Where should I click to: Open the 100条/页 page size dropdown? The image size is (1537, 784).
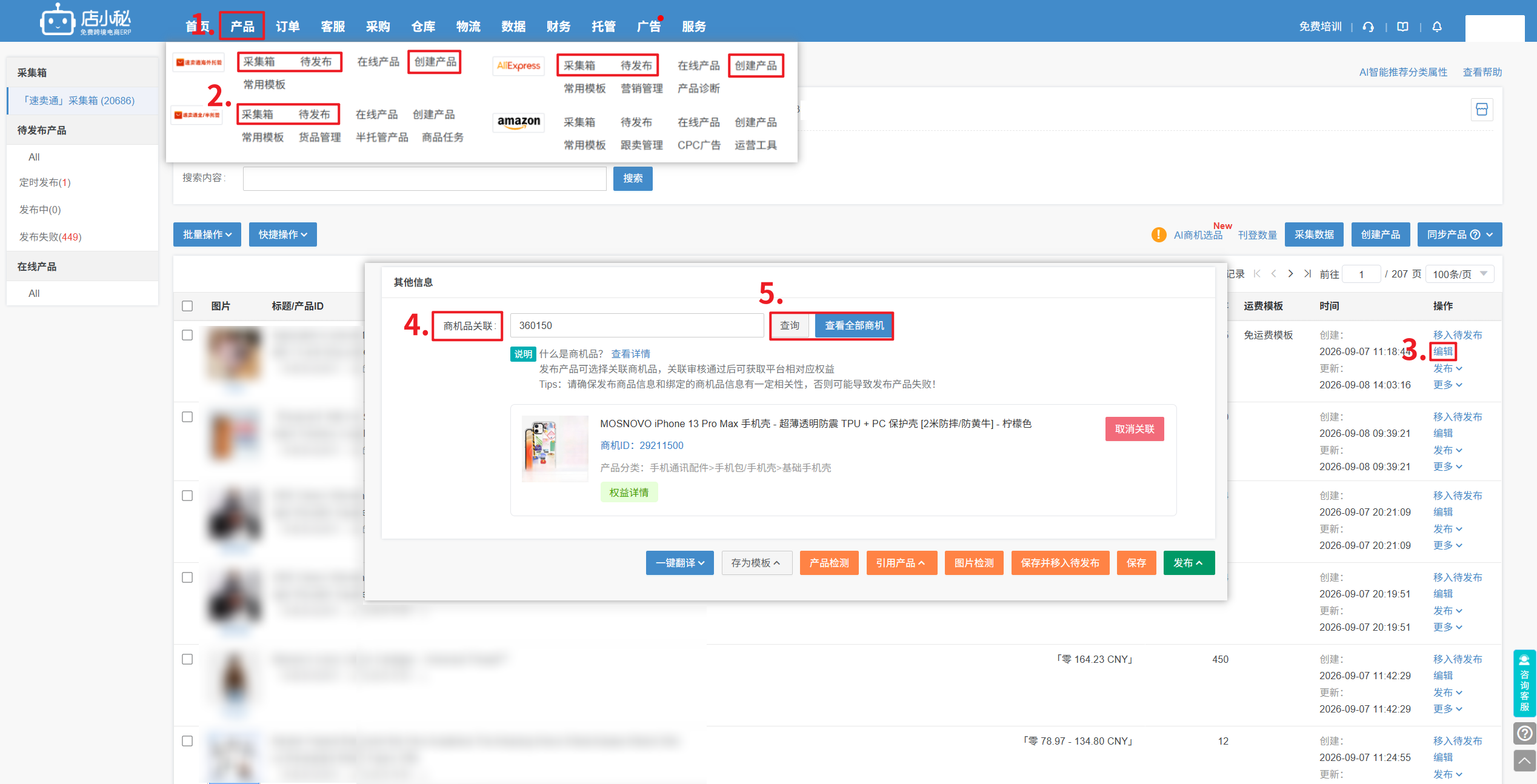pyautogui.click(x=1459, y=274)
